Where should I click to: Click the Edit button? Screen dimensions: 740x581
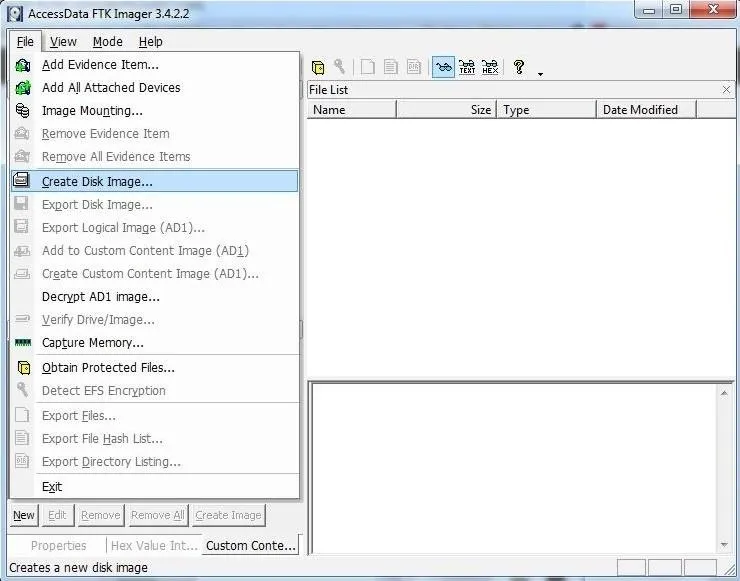pyautogui.click(x=57, y=515)
